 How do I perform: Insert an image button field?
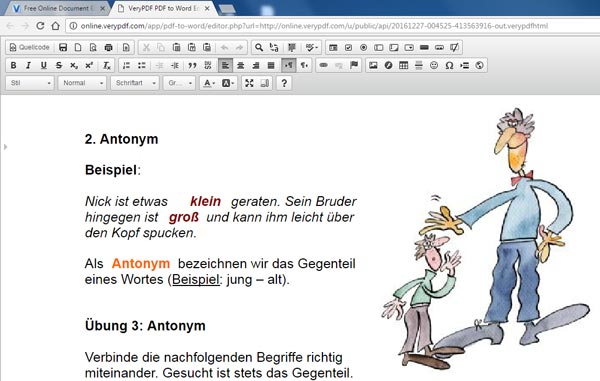[x=439, y=47]
